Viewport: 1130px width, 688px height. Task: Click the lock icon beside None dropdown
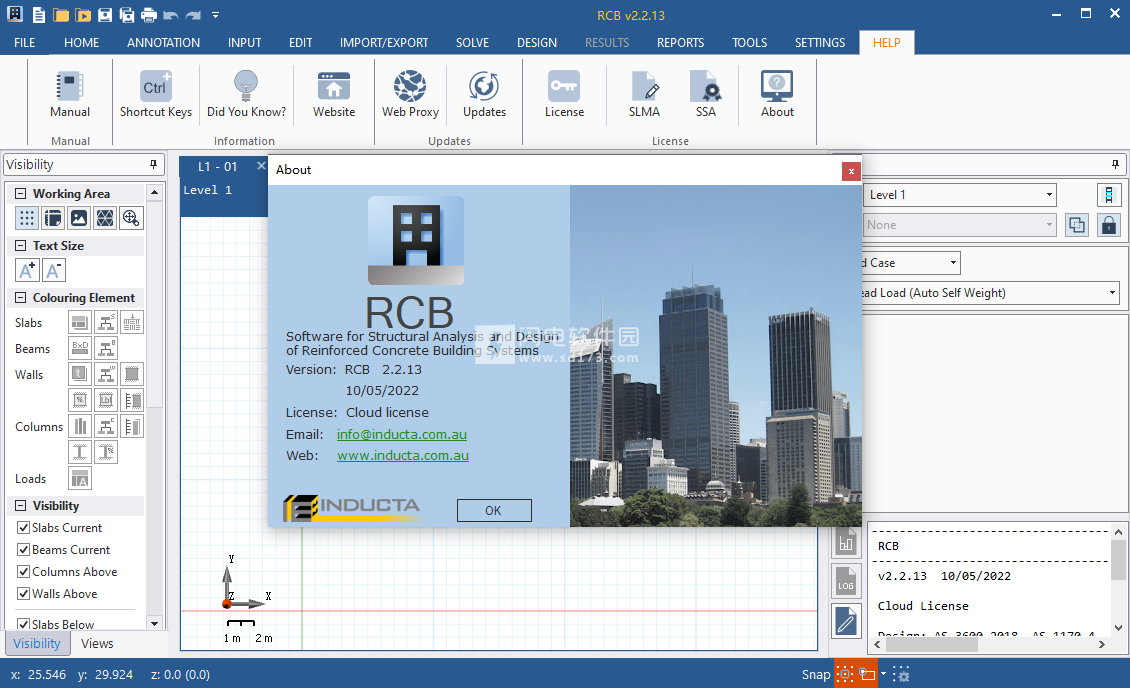[x=1108, y=225]
